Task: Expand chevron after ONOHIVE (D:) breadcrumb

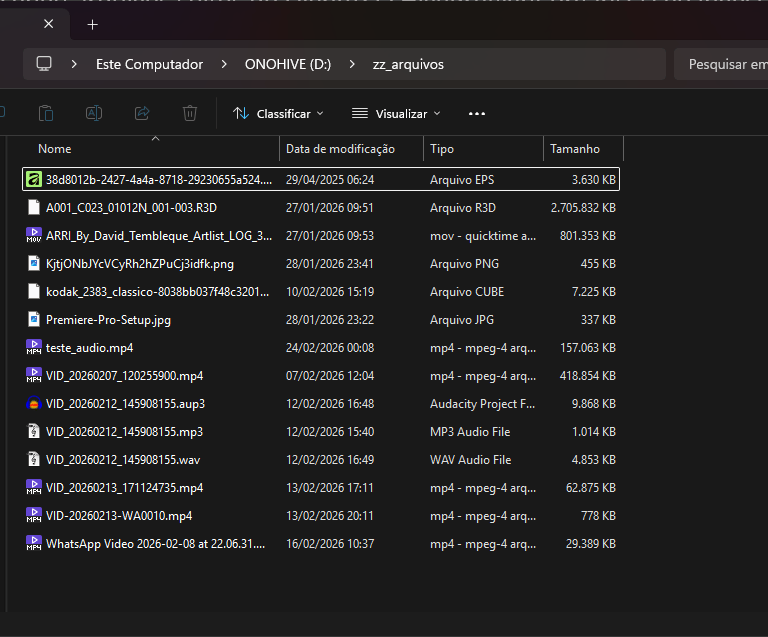Action: (352, 64)
